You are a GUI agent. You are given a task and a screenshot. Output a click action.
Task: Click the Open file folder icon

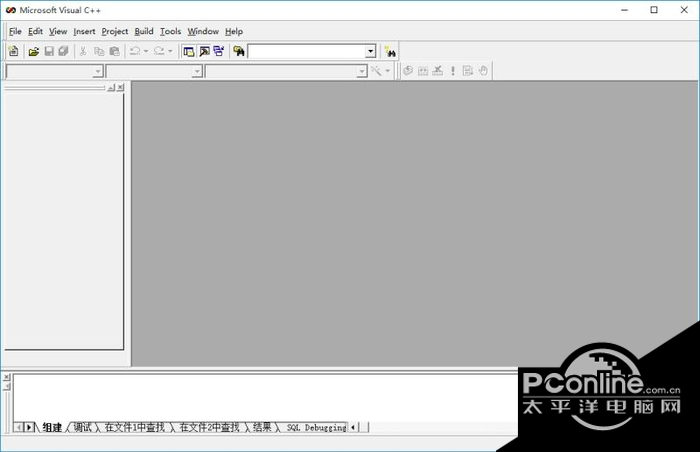pos(33,51)
